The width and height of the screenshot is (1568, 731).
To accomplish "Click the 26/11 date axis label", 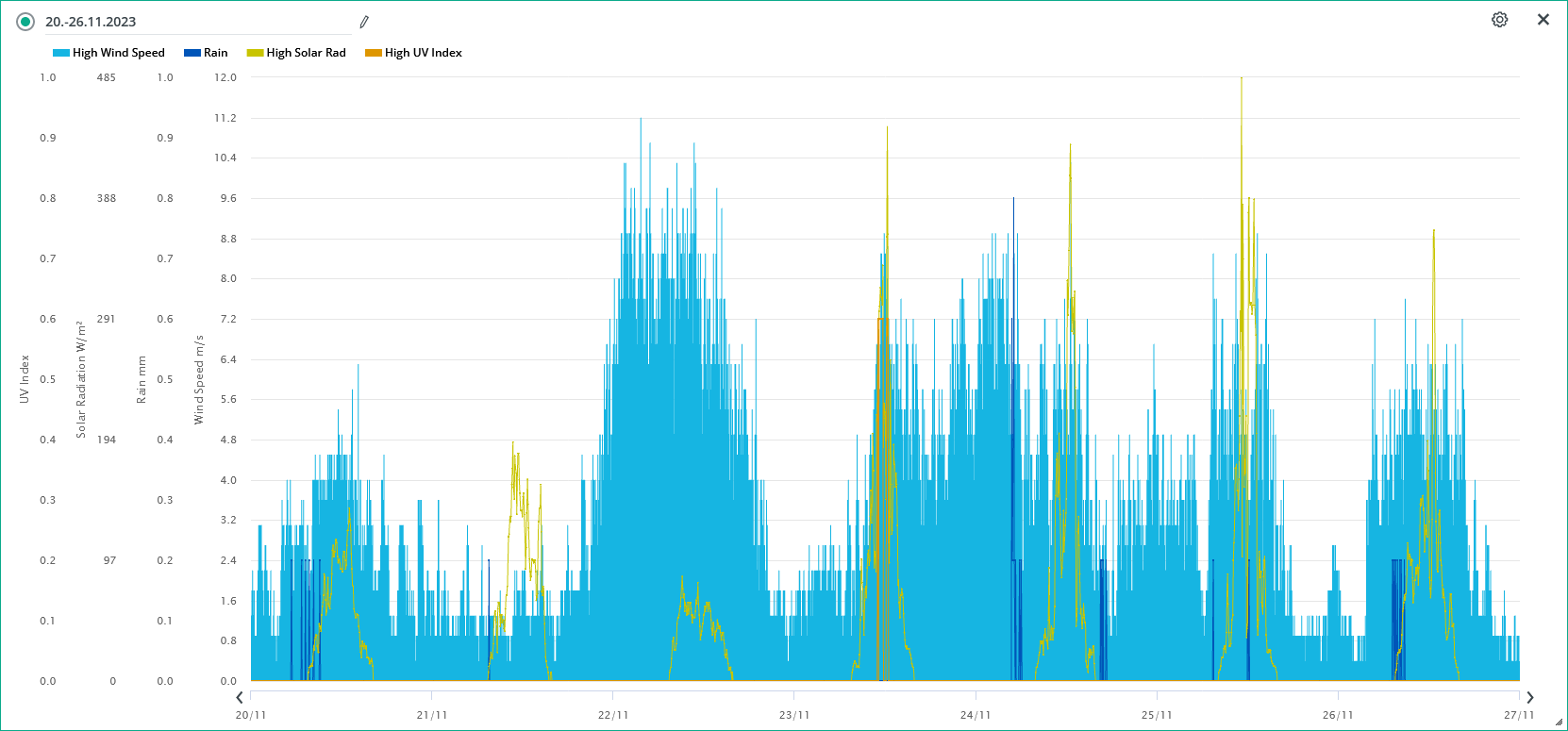I will point(1338,715).
